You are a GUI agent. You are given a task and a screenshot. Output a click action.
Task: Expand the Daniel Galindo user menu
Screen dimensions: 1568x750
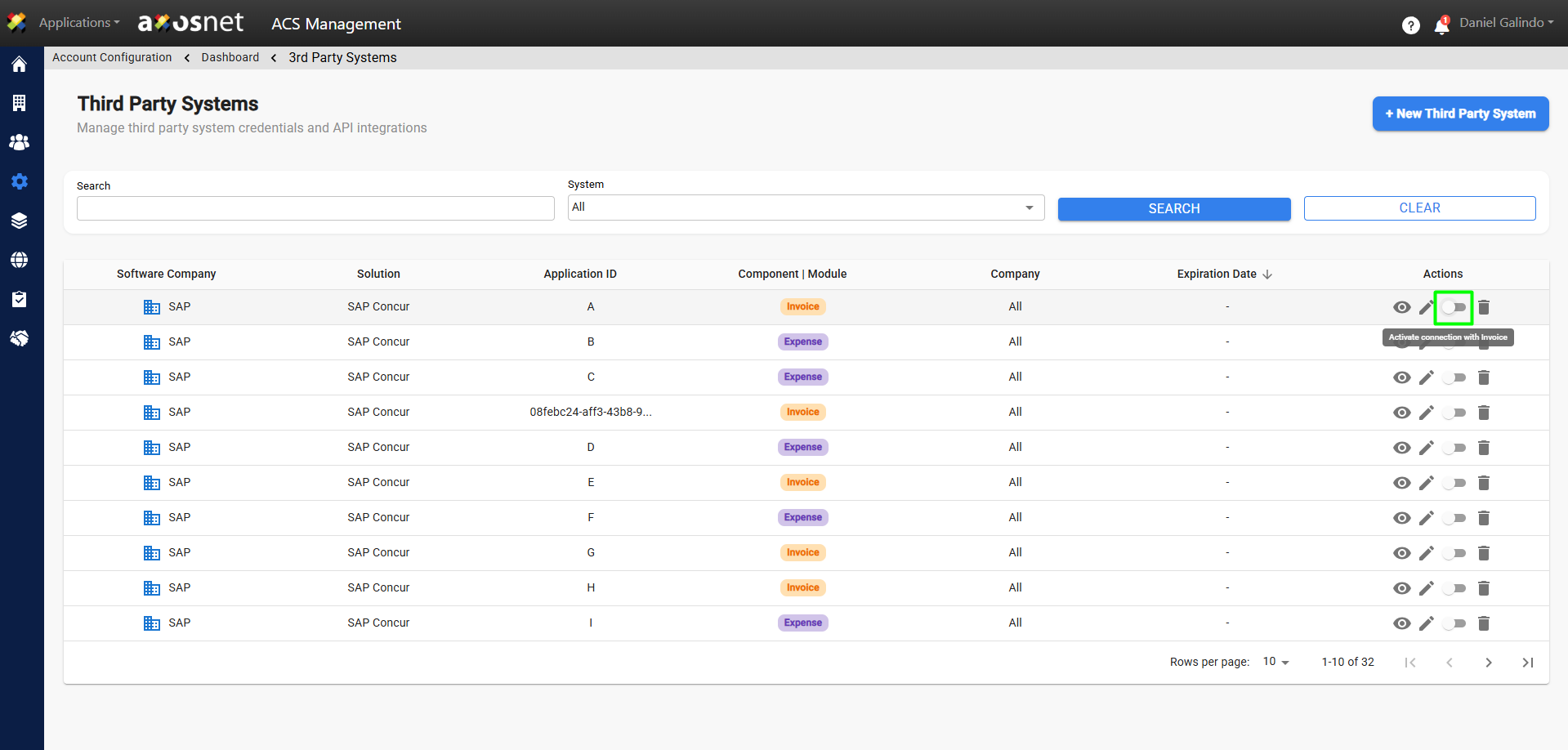tap(1506, 23)
